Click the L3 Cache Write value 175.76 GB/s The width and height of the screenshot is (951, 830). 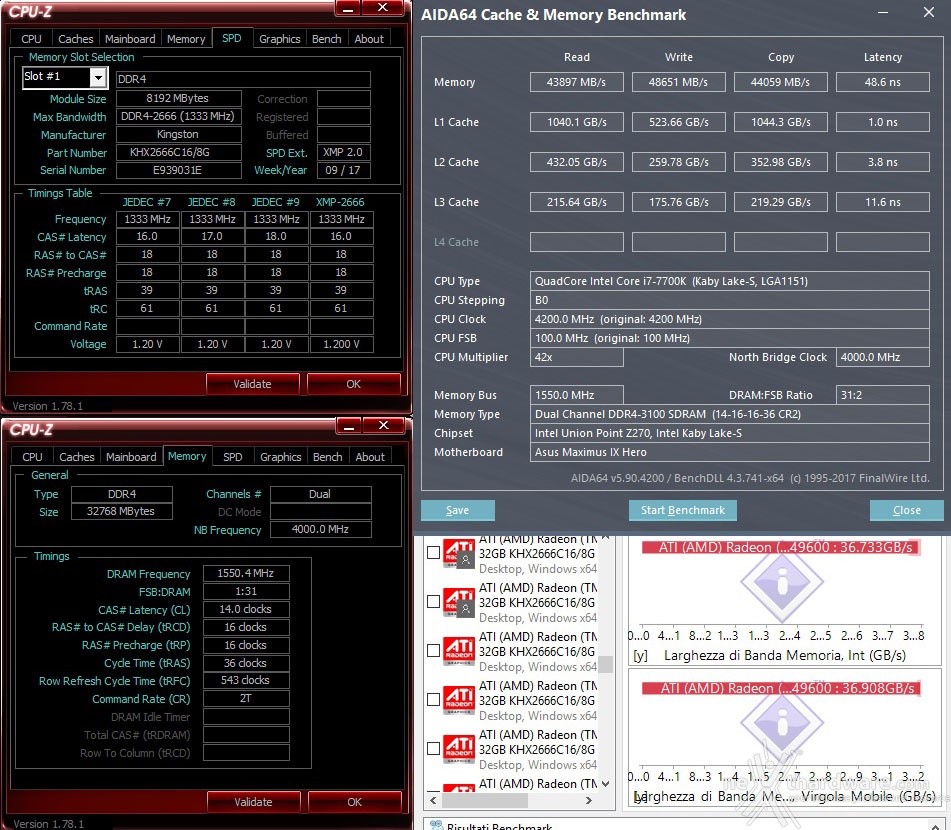[679, 202]
